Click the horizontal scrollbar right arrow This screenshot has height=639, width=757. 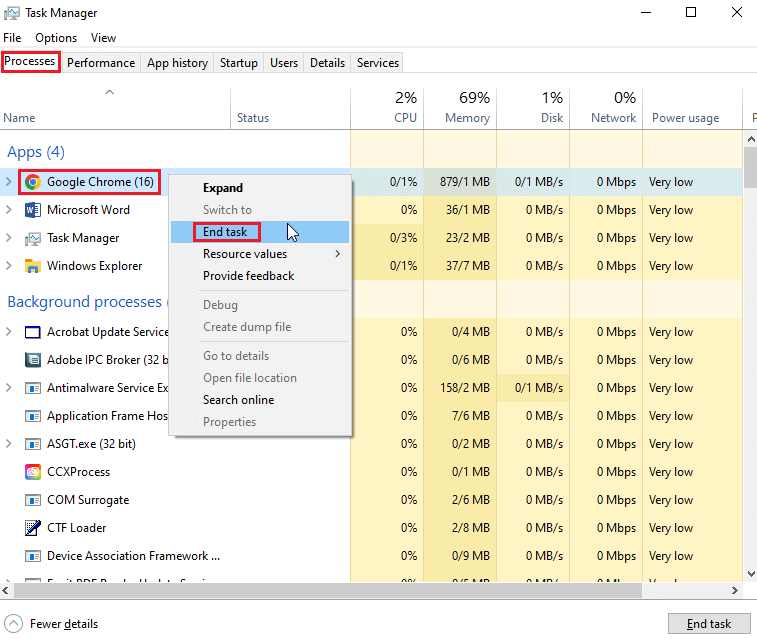[x=735, y=590]
